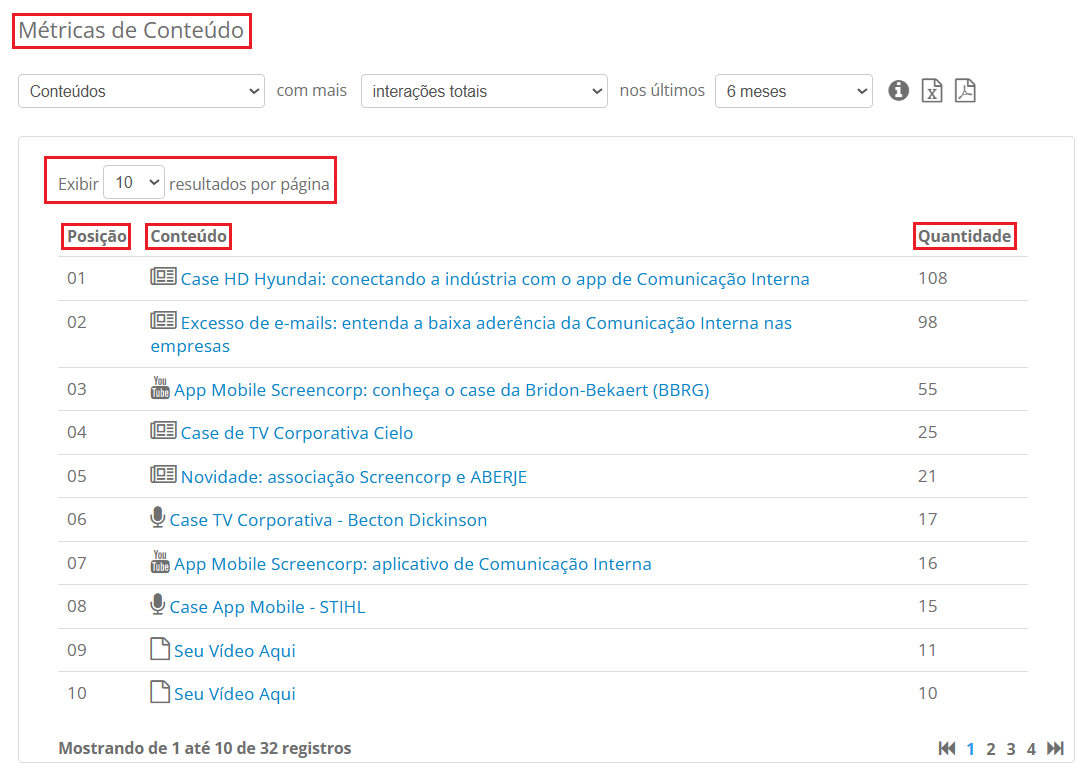Click quantity value 98
1082x777 pixels.
(927, 322)
